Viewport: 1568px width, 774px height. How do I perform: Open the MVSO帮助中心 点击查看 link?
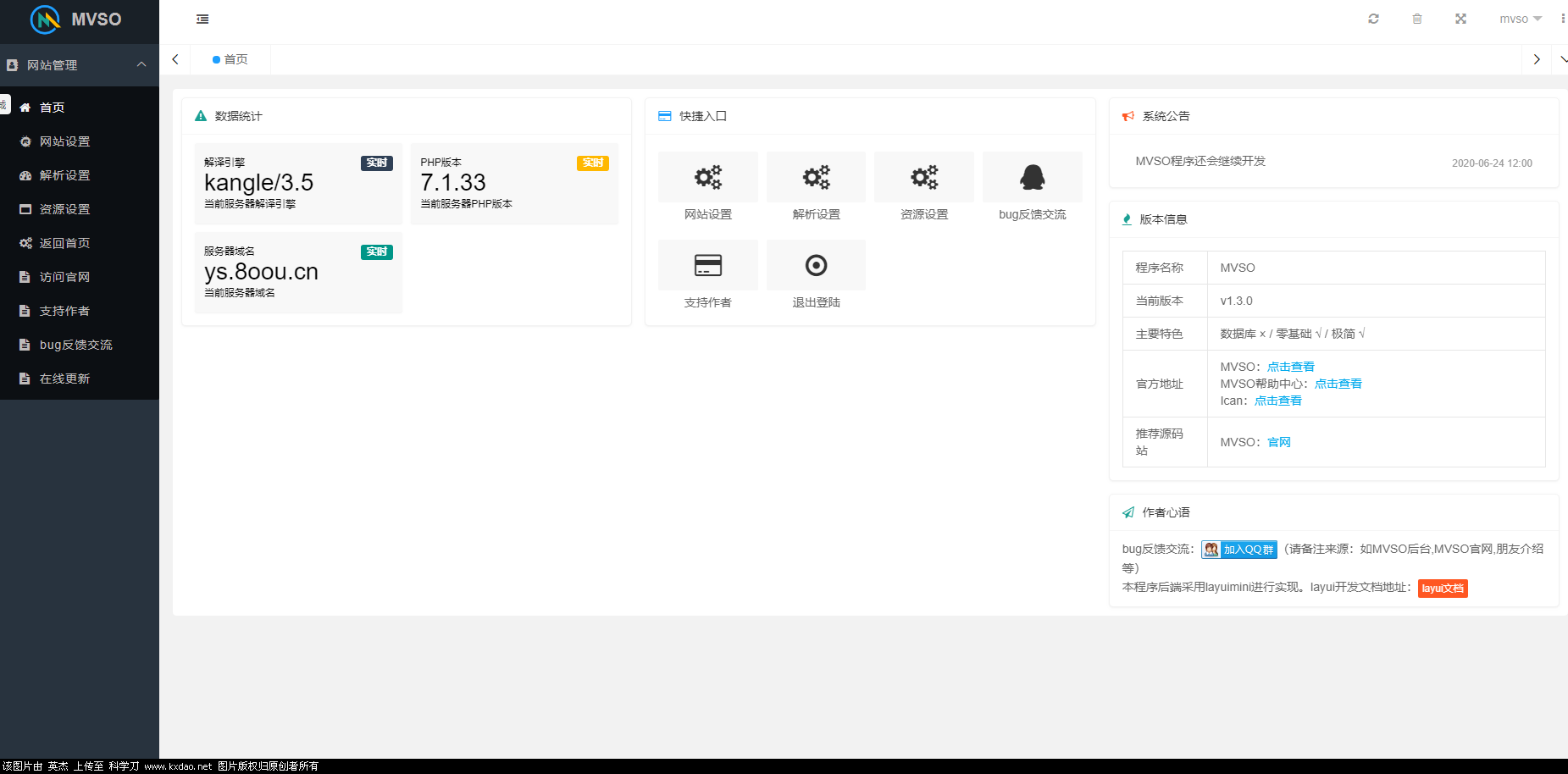pyautogui.click(x=1338, y=384)
